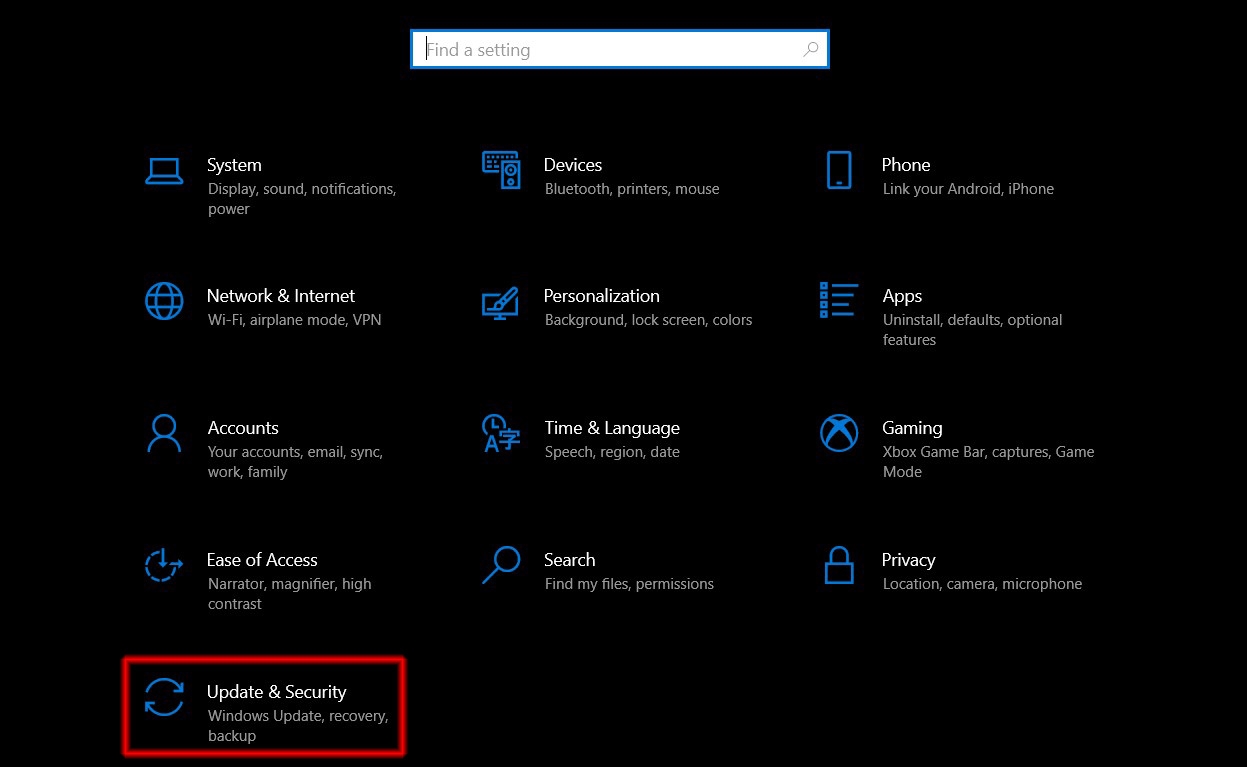Viewport: 1247px width, 767px height.
Task: Open the Apps list icon
Action: [839, 300]
